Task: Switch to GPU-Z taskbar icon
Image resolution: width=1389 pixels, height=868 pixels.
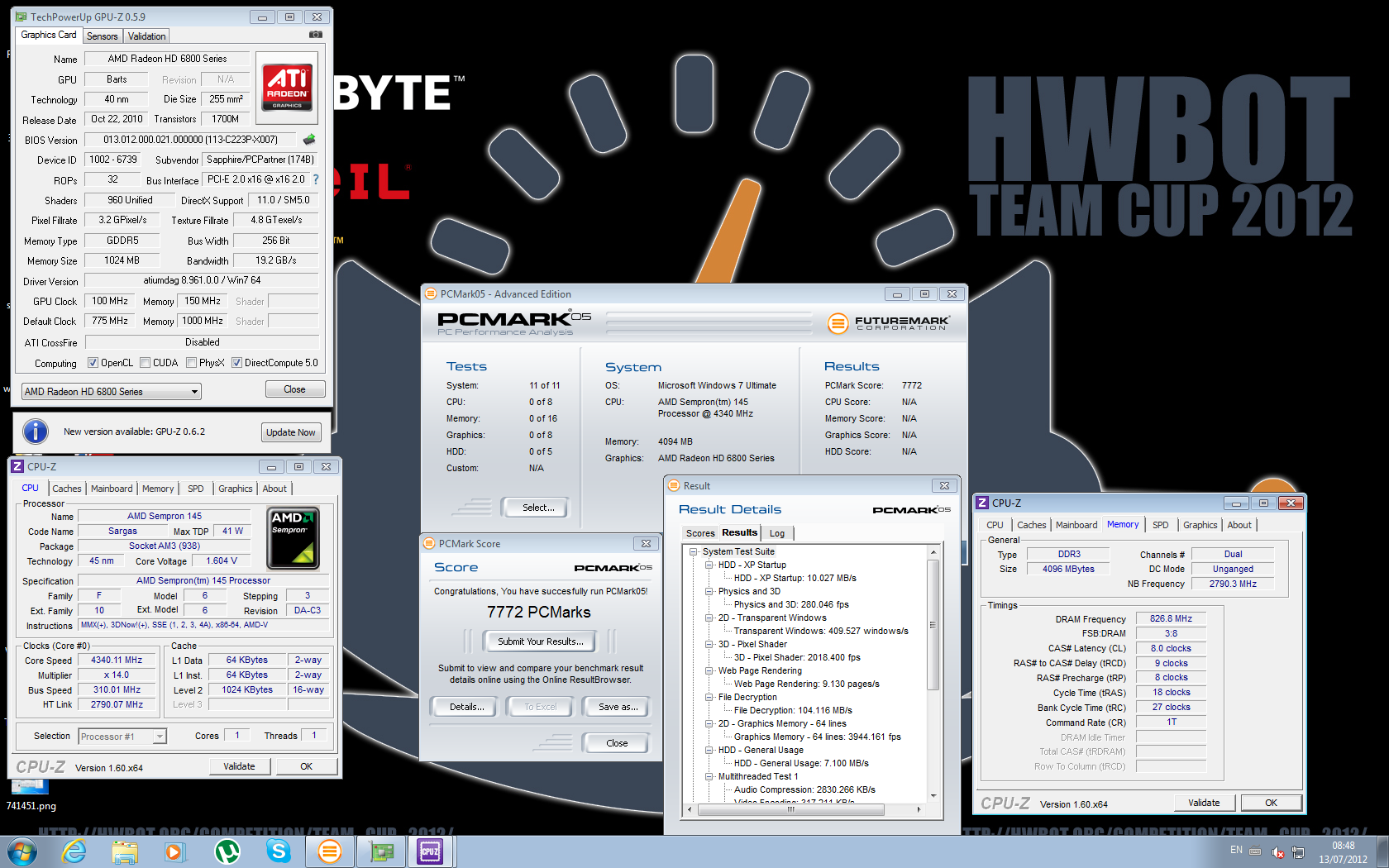Action: tap(380, 851)
